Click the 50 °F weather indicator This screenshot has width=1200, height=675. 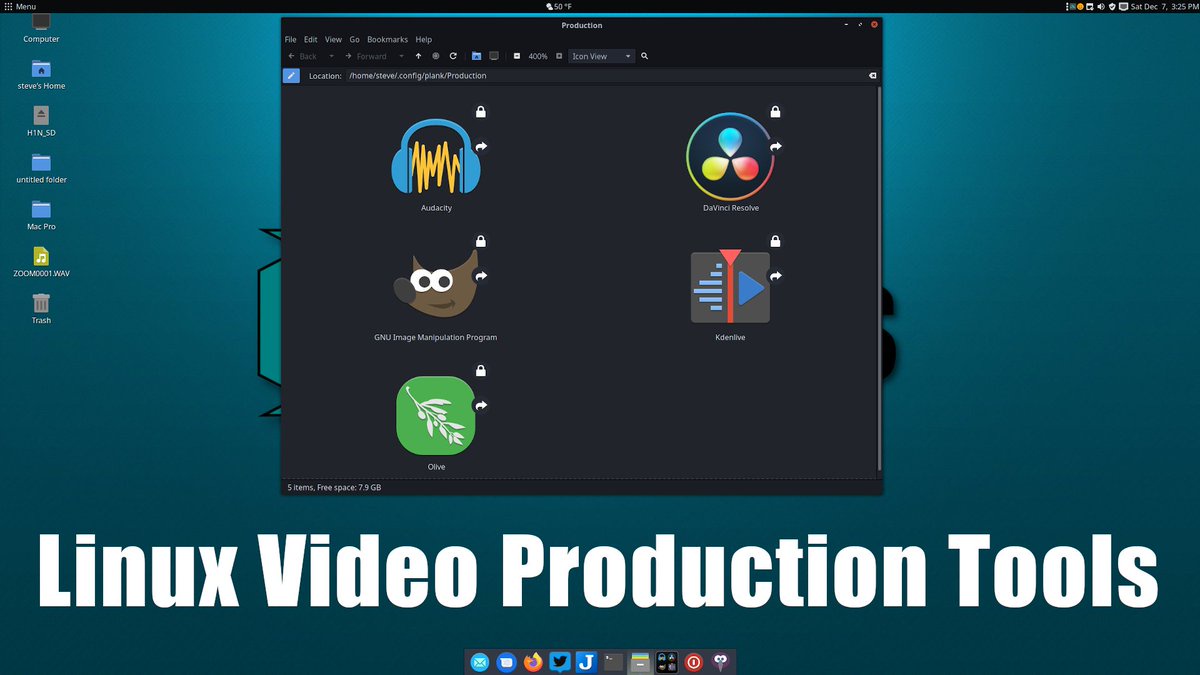558,7
